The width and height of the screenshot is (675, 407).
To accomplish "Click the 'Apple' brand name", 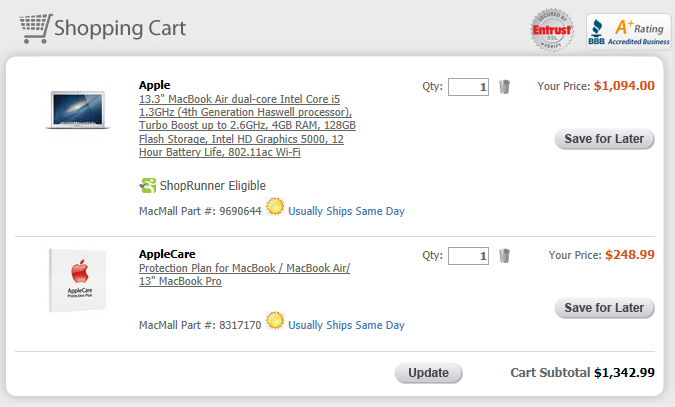I will point(155,85).
